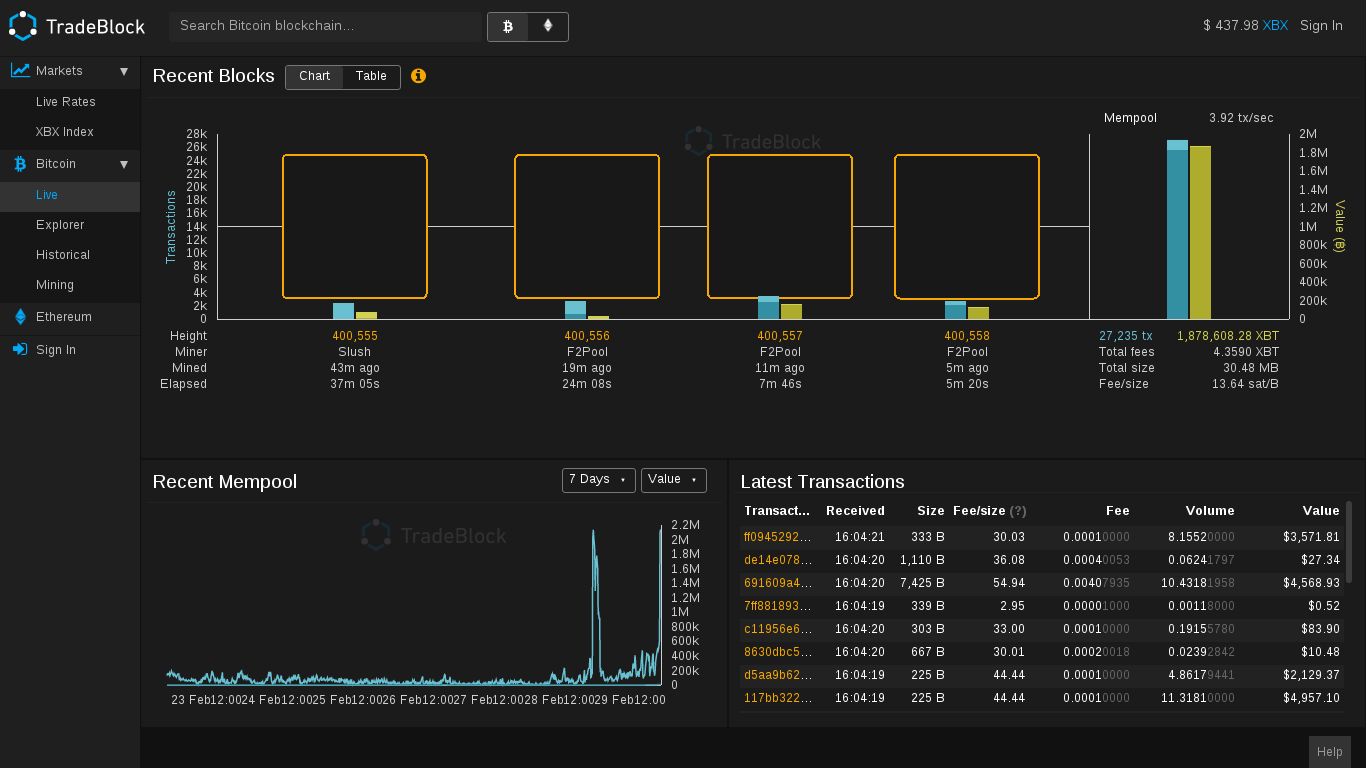Click the Received column header
Viewport: 1366px width, 768px height.
pyautogui.click(x=855, y=511)
